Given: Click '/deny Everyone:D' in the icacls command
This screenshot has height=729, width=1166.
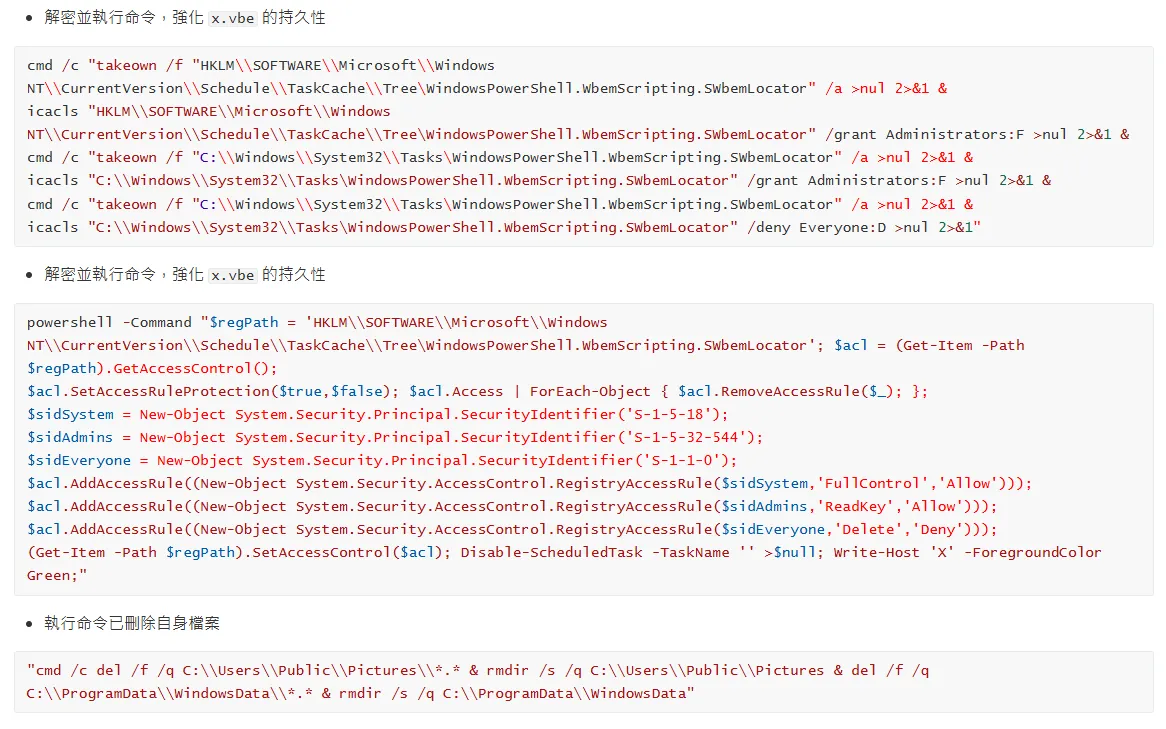Looking at the screenshot, I should (816, 228).
